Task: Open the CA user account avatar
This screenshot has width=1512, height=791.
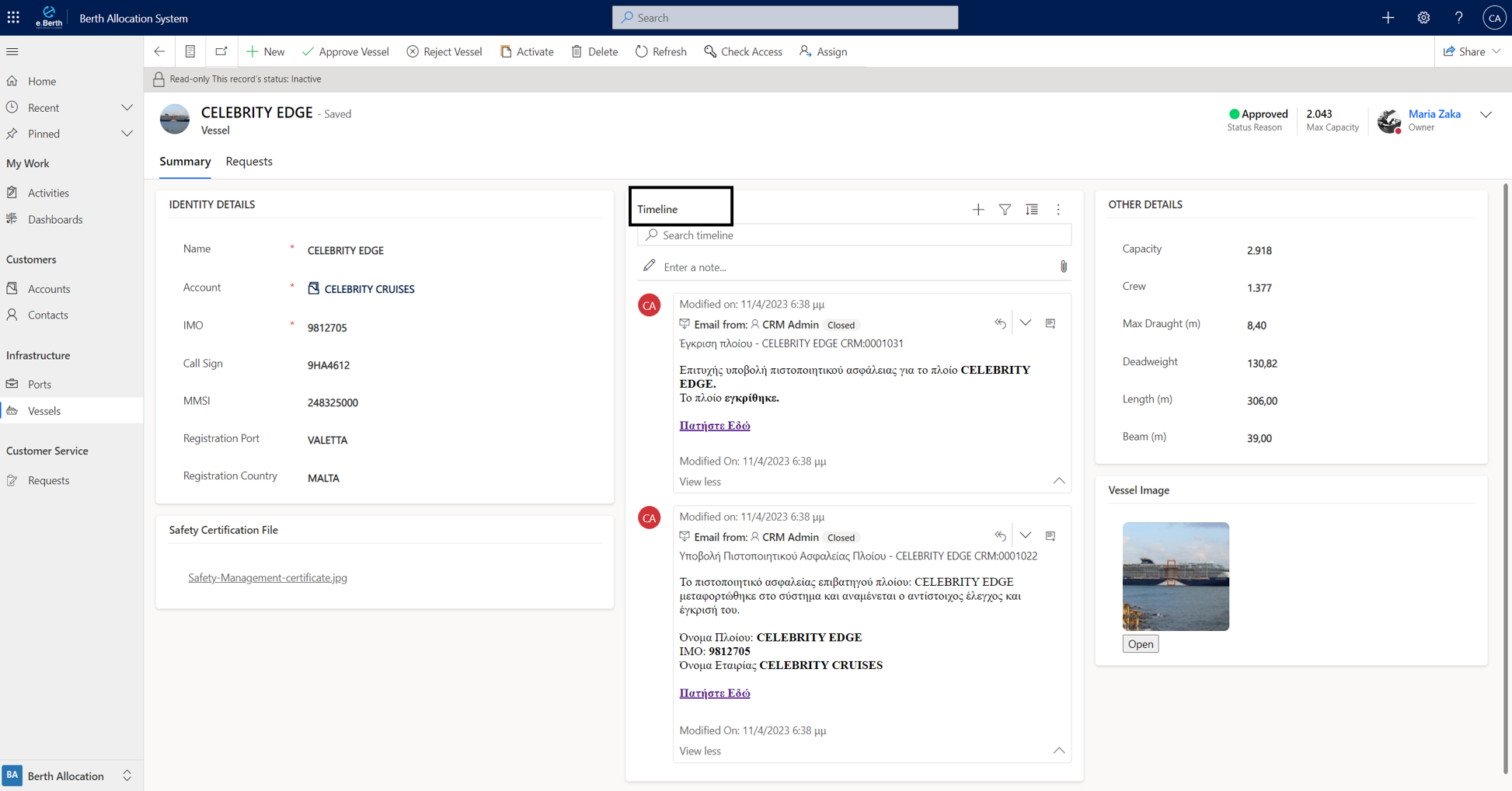Action: 1493,17
